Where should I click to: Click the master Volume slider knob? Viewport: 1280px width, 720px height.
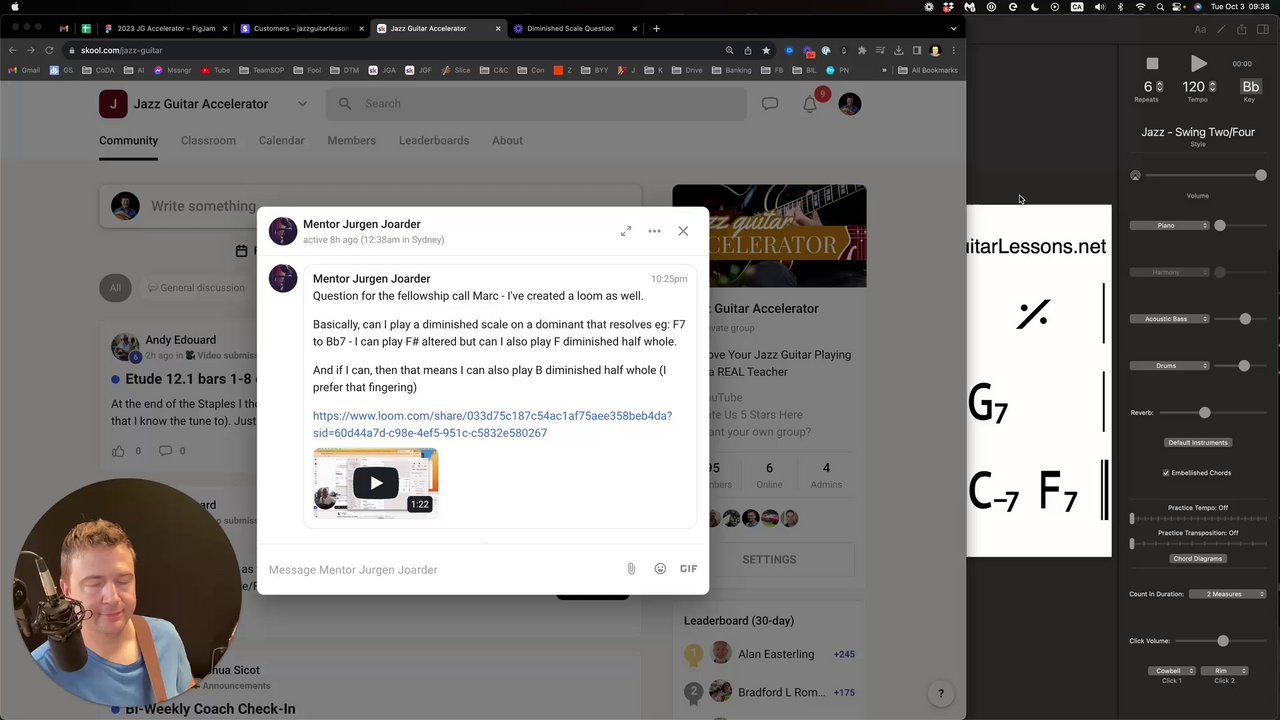pyautogui.click(x=1260, y=176)
